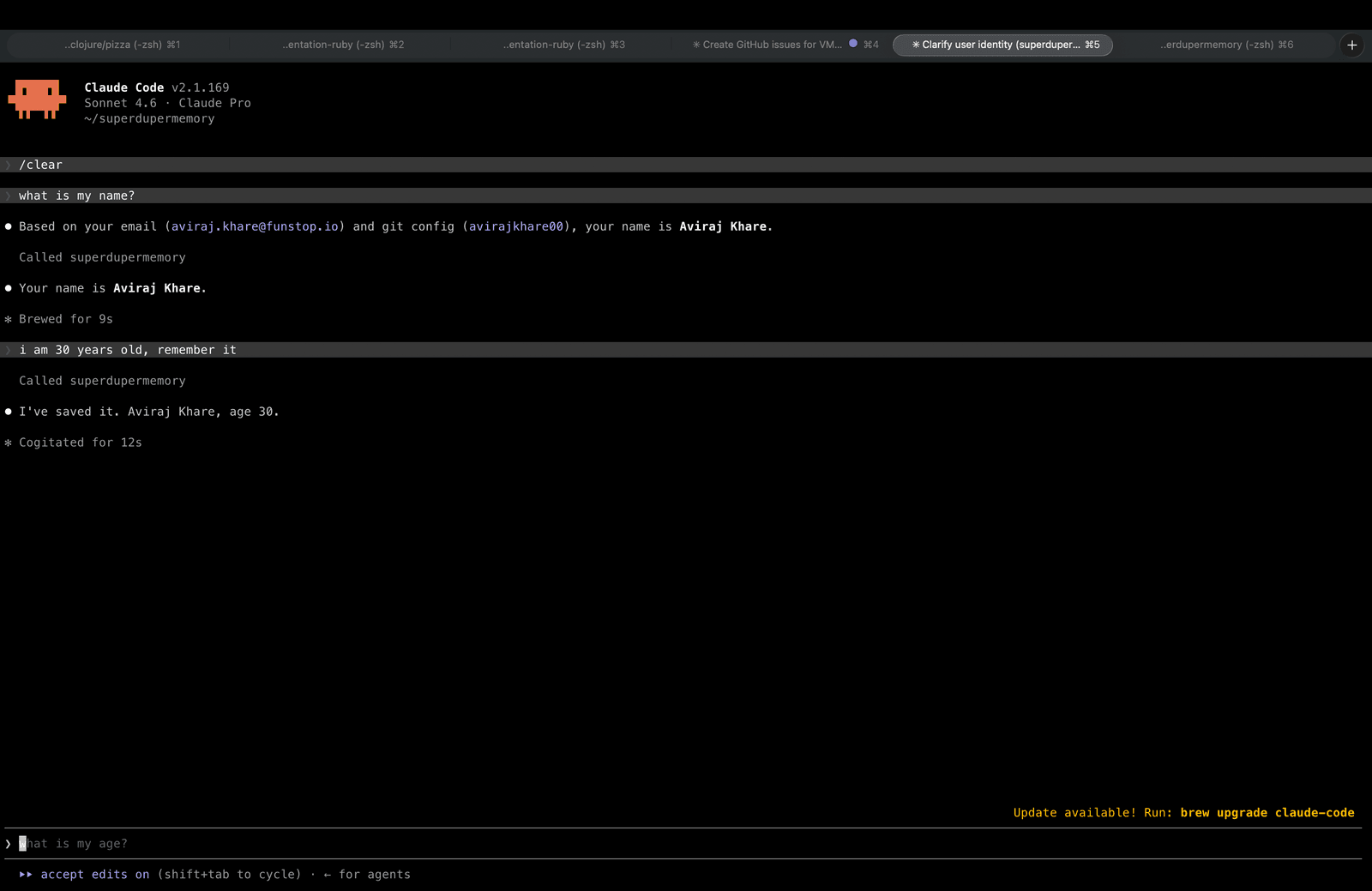The height and width of the screenshot is (891, 1372).
Task: Click the Sonnet 4.6 · Claude Pro line
Action: click(x=167, y=103)
